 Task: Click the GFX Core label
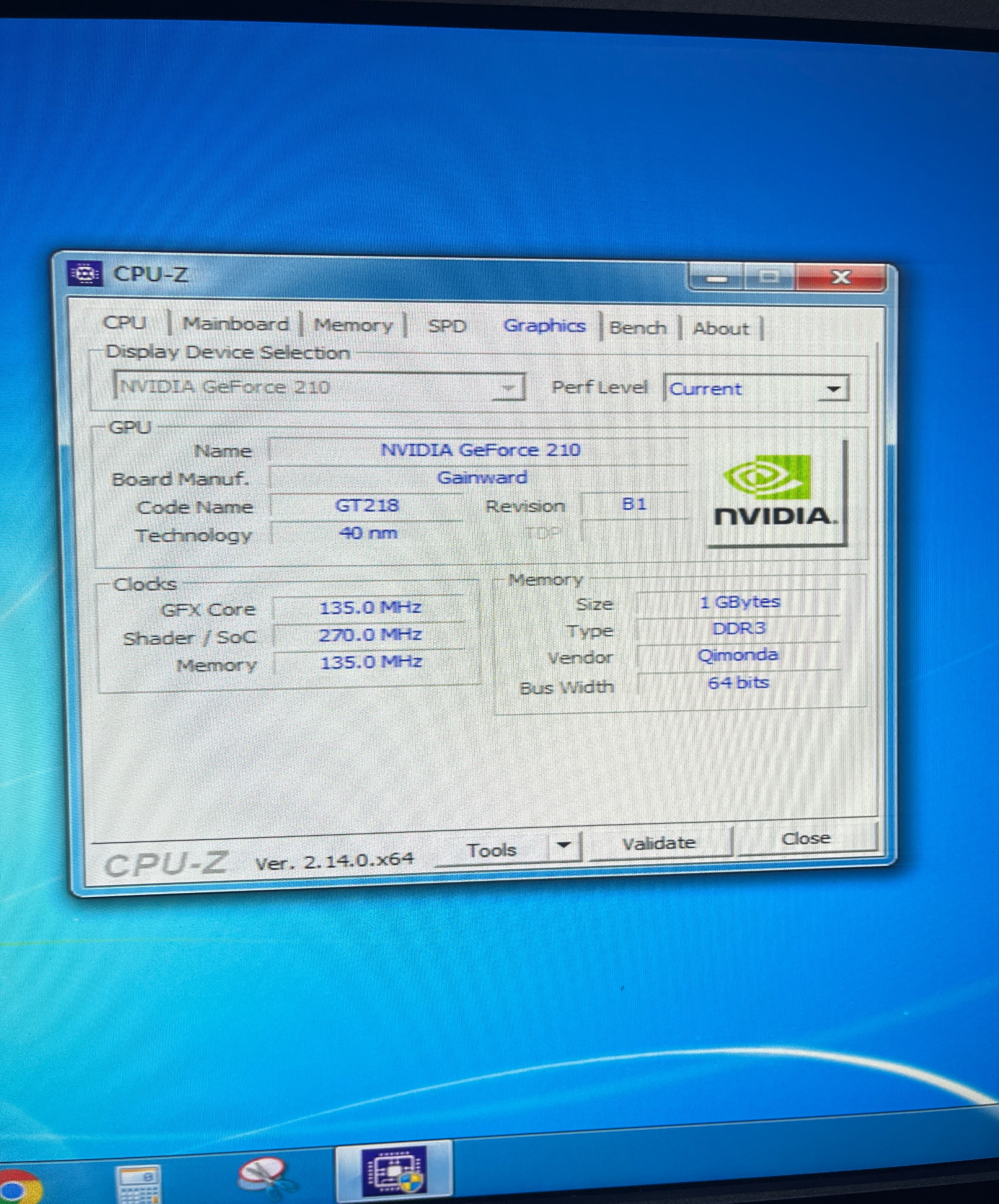207,610
